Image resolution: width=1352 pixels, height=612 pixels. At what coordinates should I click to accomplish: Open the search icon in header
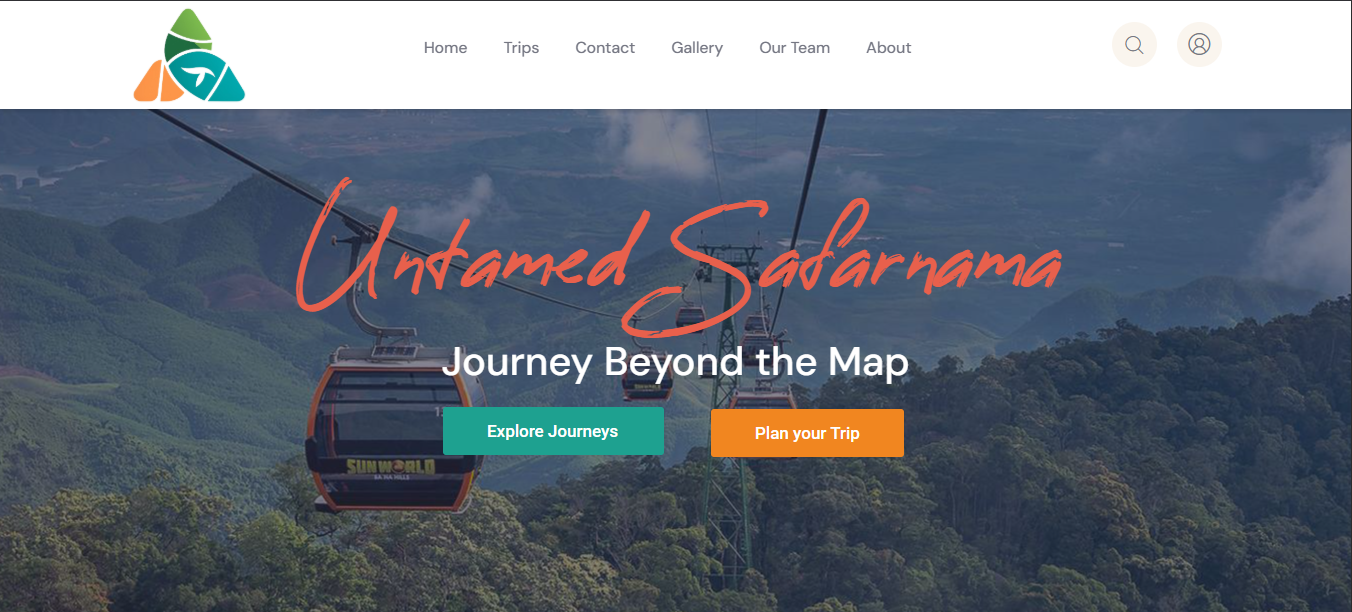click(1134, 45)
